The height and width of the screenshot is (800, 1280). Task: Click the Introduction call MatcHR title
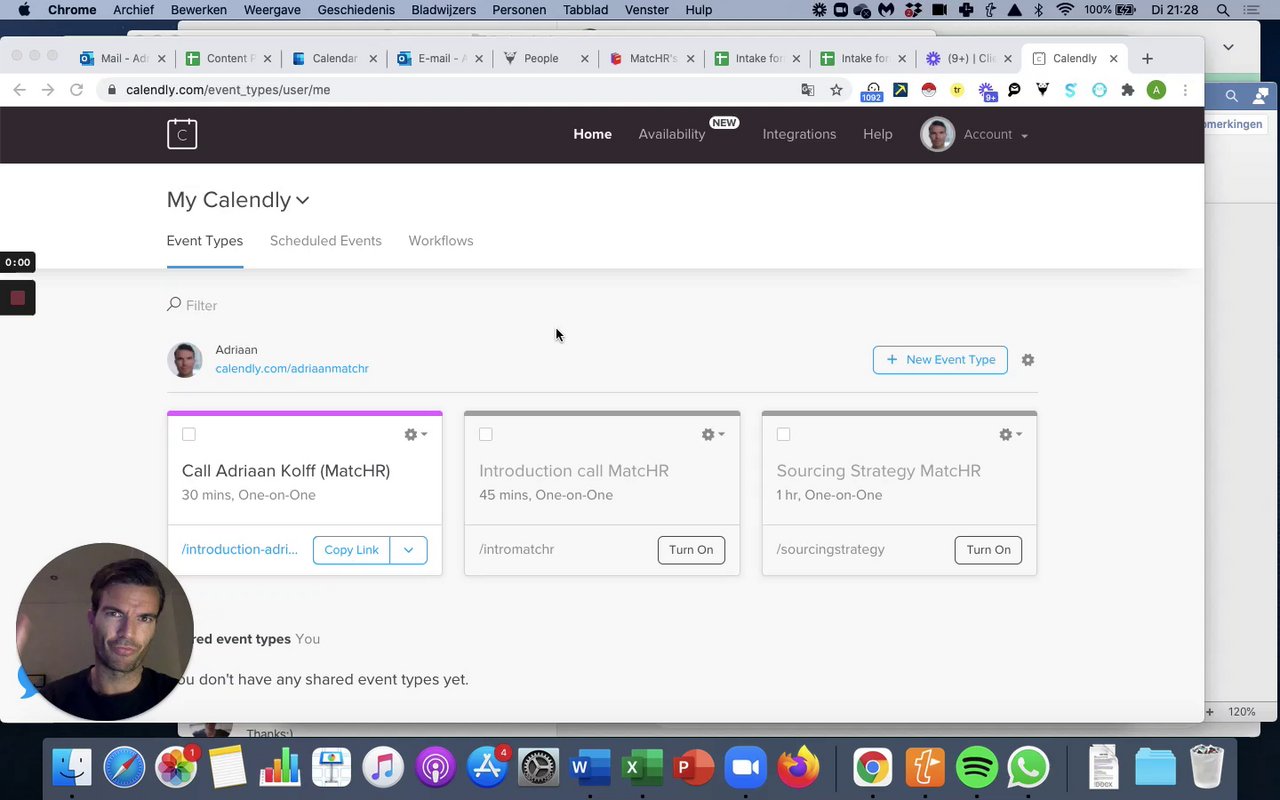pyautogui.click(x=574, y=471)
